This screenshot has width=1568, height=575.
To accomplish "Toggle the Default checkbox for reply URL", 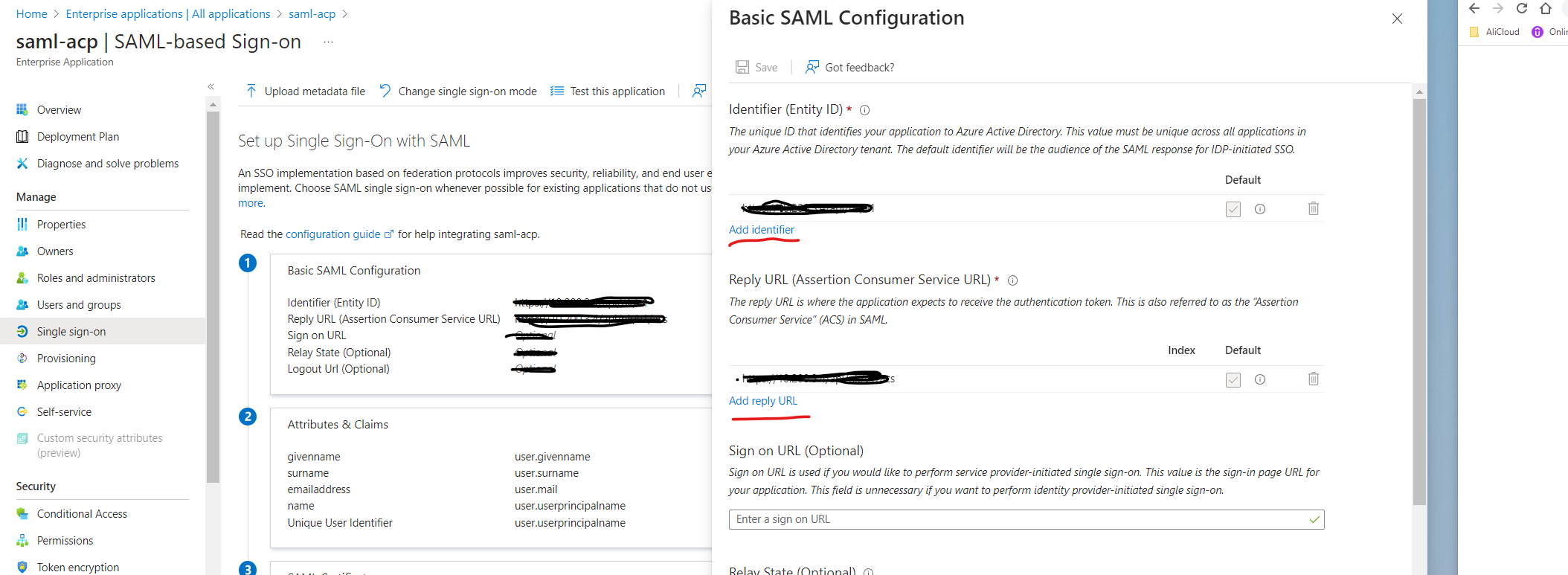I will tap(1233, 379).
